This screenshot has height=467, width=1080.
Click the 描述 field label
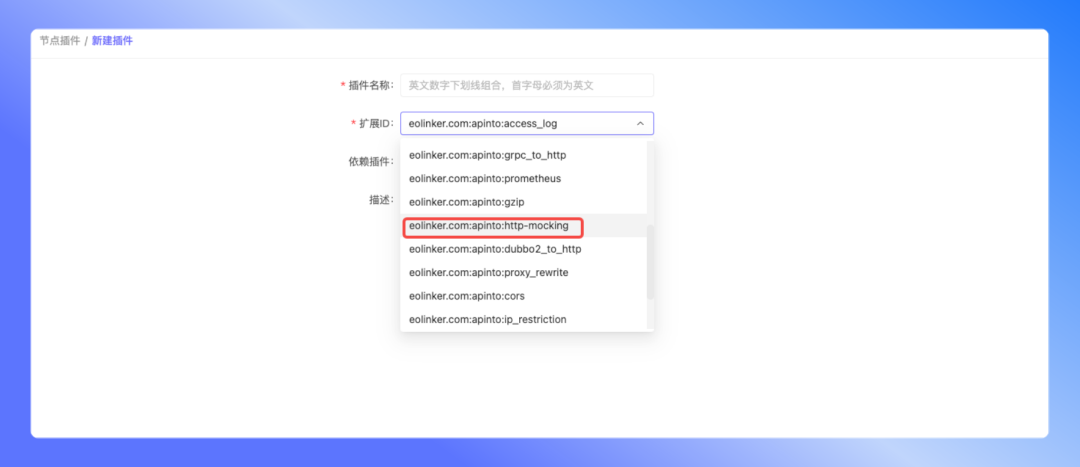(381, 200)
